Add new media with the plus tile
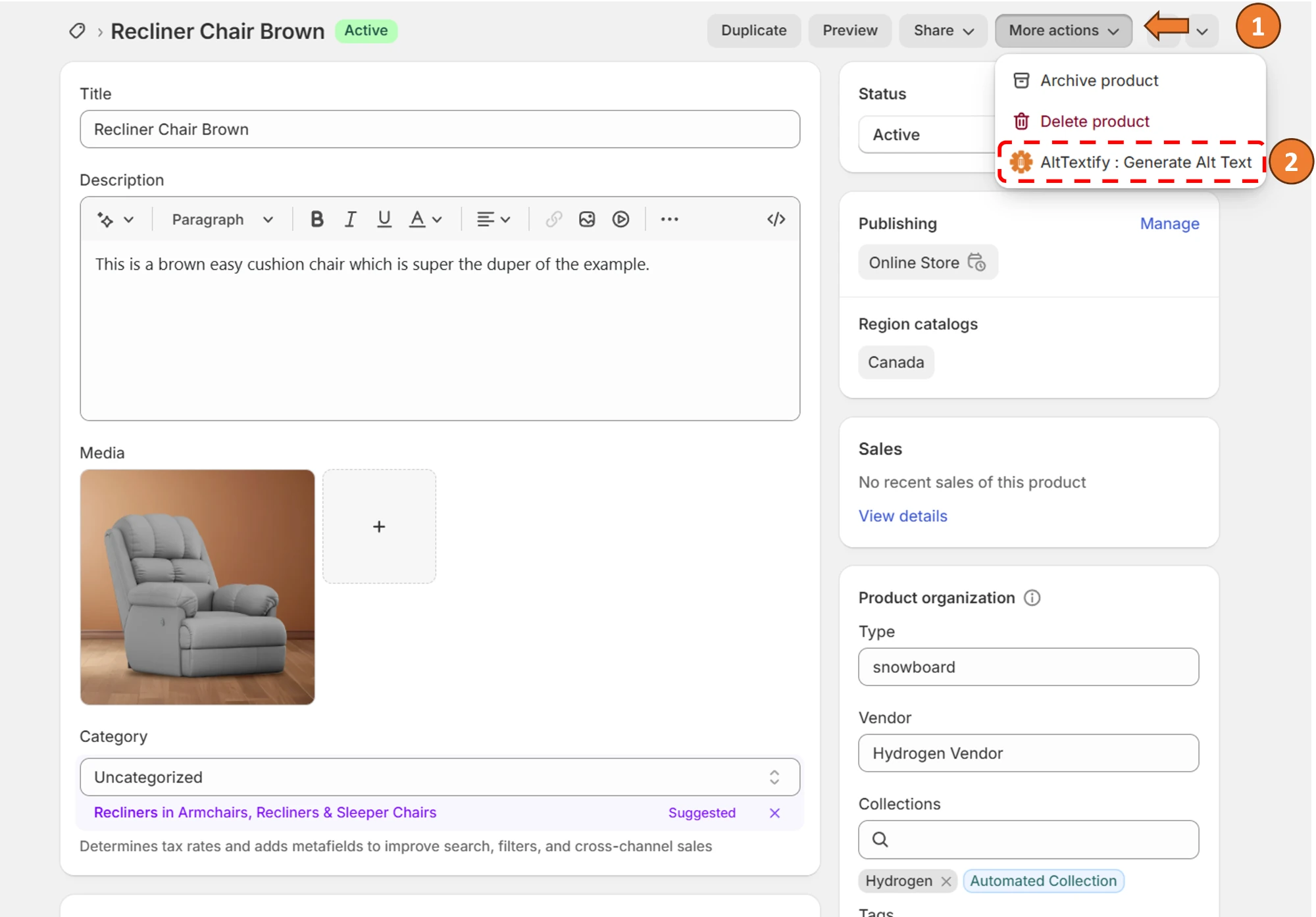The width and height of the screenshot is (1316, 917). tap(379, 526)
